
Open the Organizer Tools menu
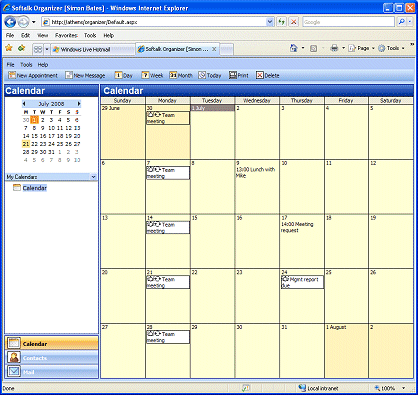26,65
